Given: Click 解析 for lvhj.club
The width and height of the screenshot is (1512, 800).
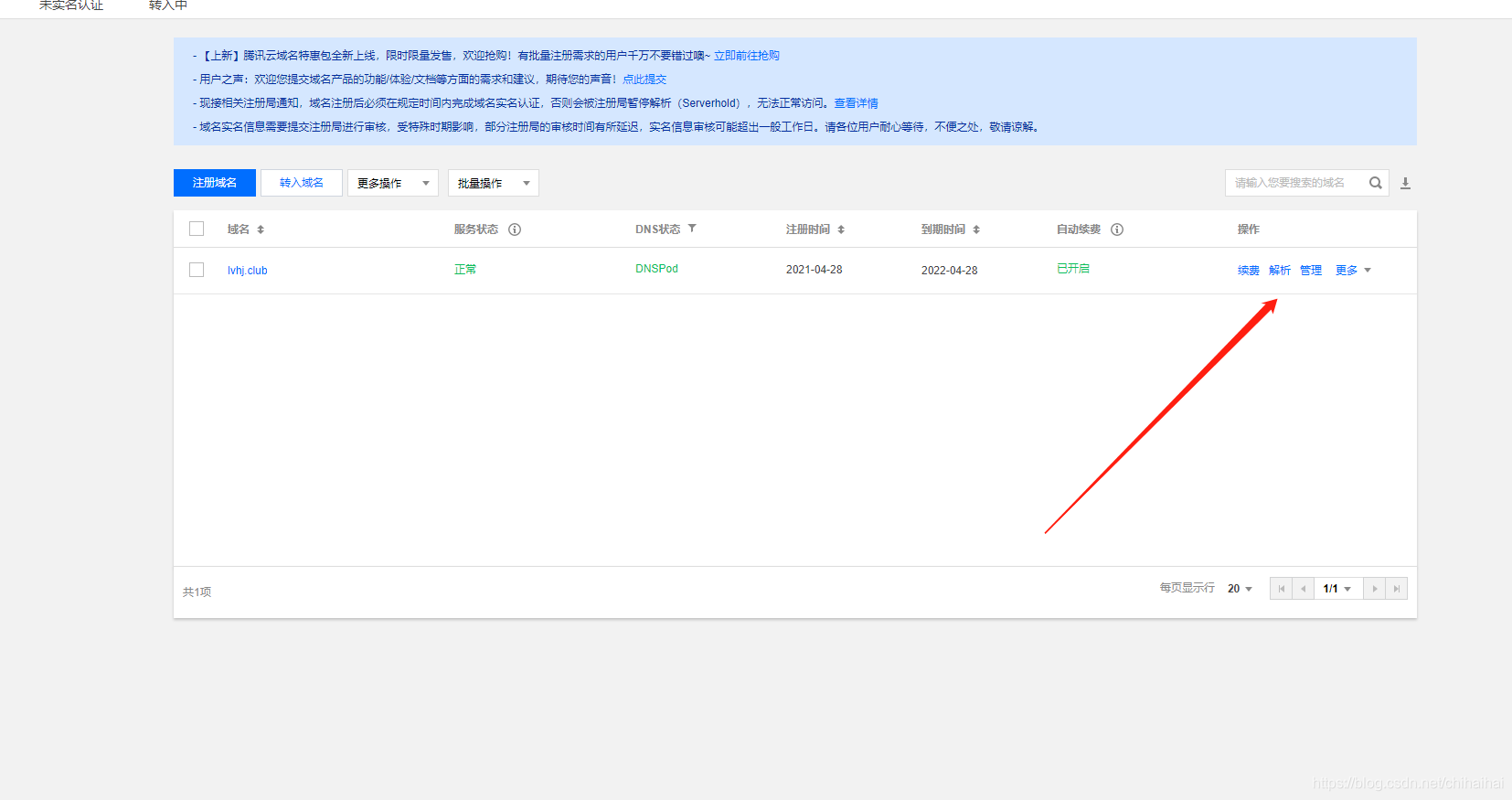Looking at the screenshot, I should point(1280,271).
